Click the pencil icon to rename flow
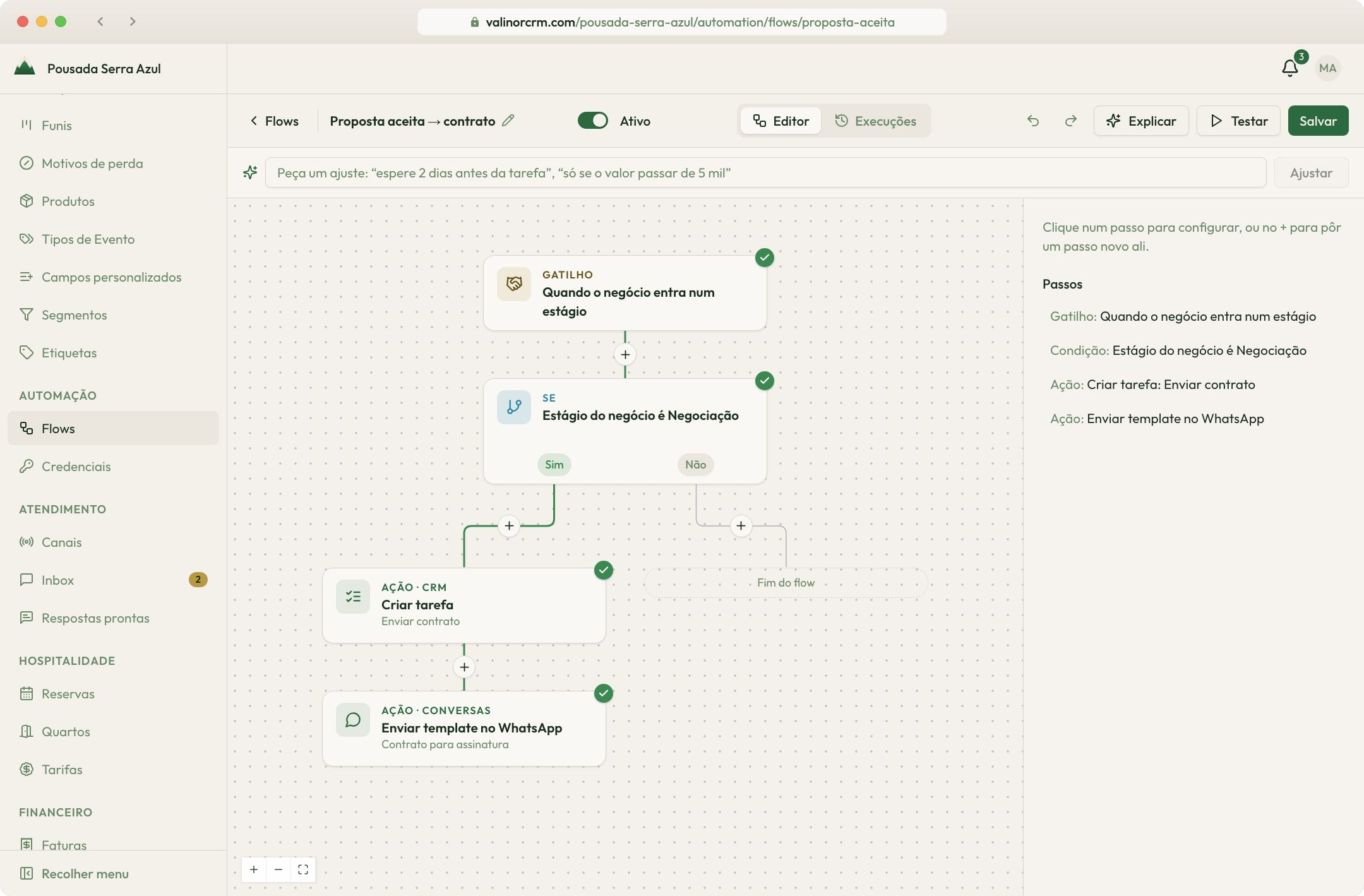This screenshot has width=1364, height=896. [x=508, y=120]
